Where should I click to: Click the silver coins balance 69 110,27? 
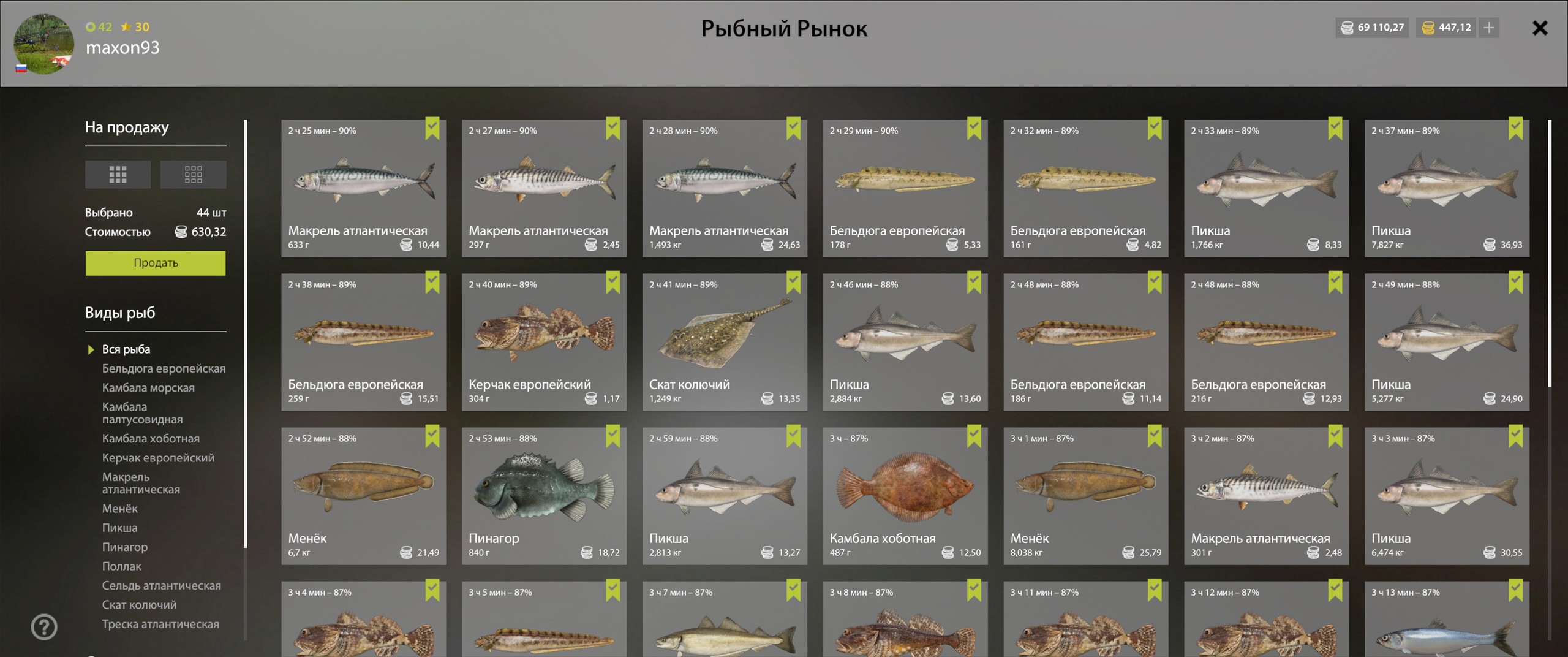pos(1372,28)
